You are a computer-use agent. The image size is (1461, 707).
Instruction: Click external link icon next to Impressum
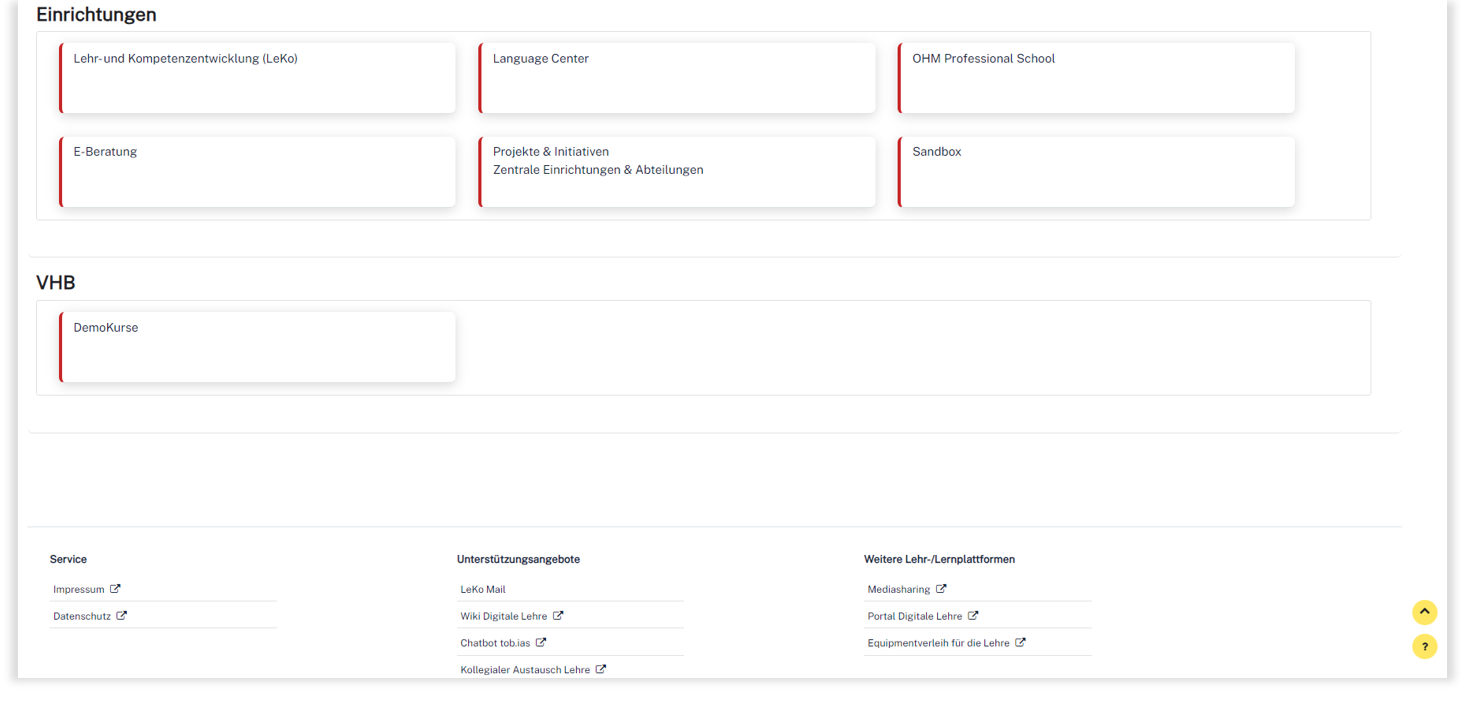pos(115,589)
